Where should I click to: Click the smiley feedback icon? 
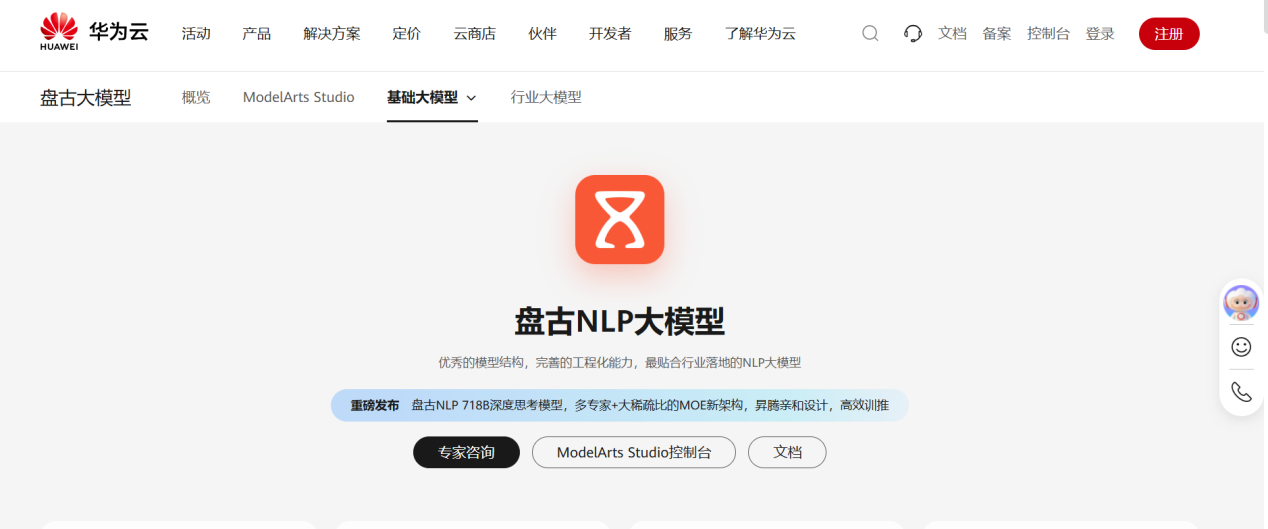(1241, 347)
